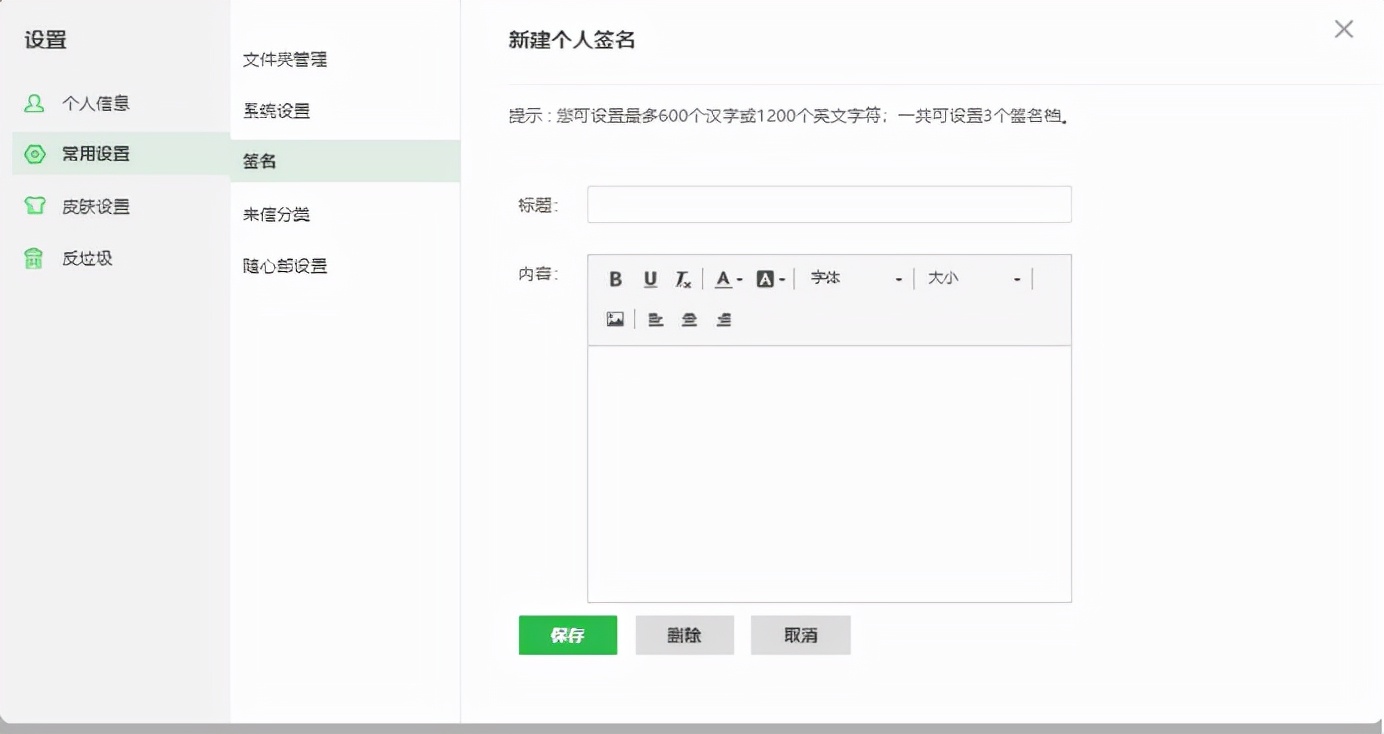Viewport: 1384px width, 734px height.
Task: Cancel editing via the 取消 button
Action: pos(800,635)
